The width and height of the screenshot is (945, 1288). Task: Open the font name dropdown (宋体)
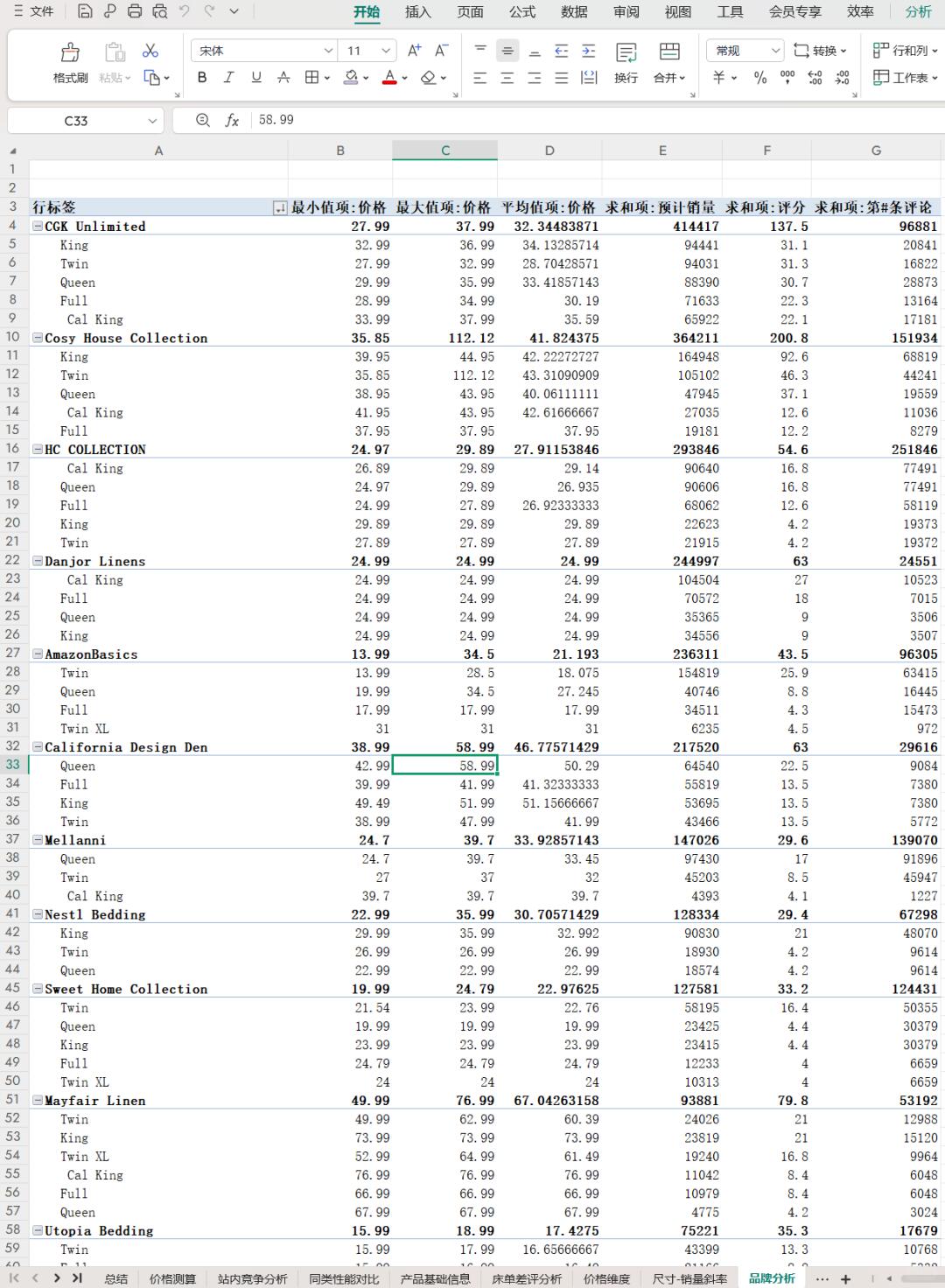328,51
